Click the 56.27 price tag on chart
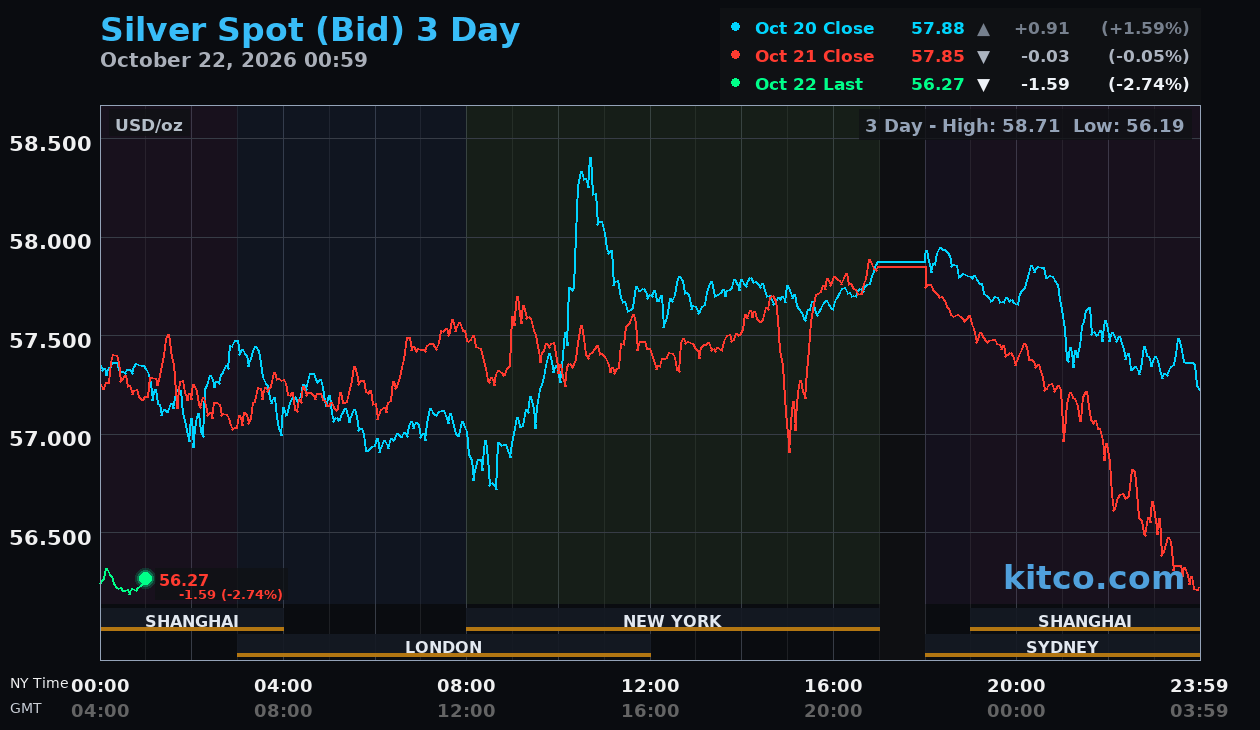The width and height of the screenshot is (1260, 730). click(184, 580)
